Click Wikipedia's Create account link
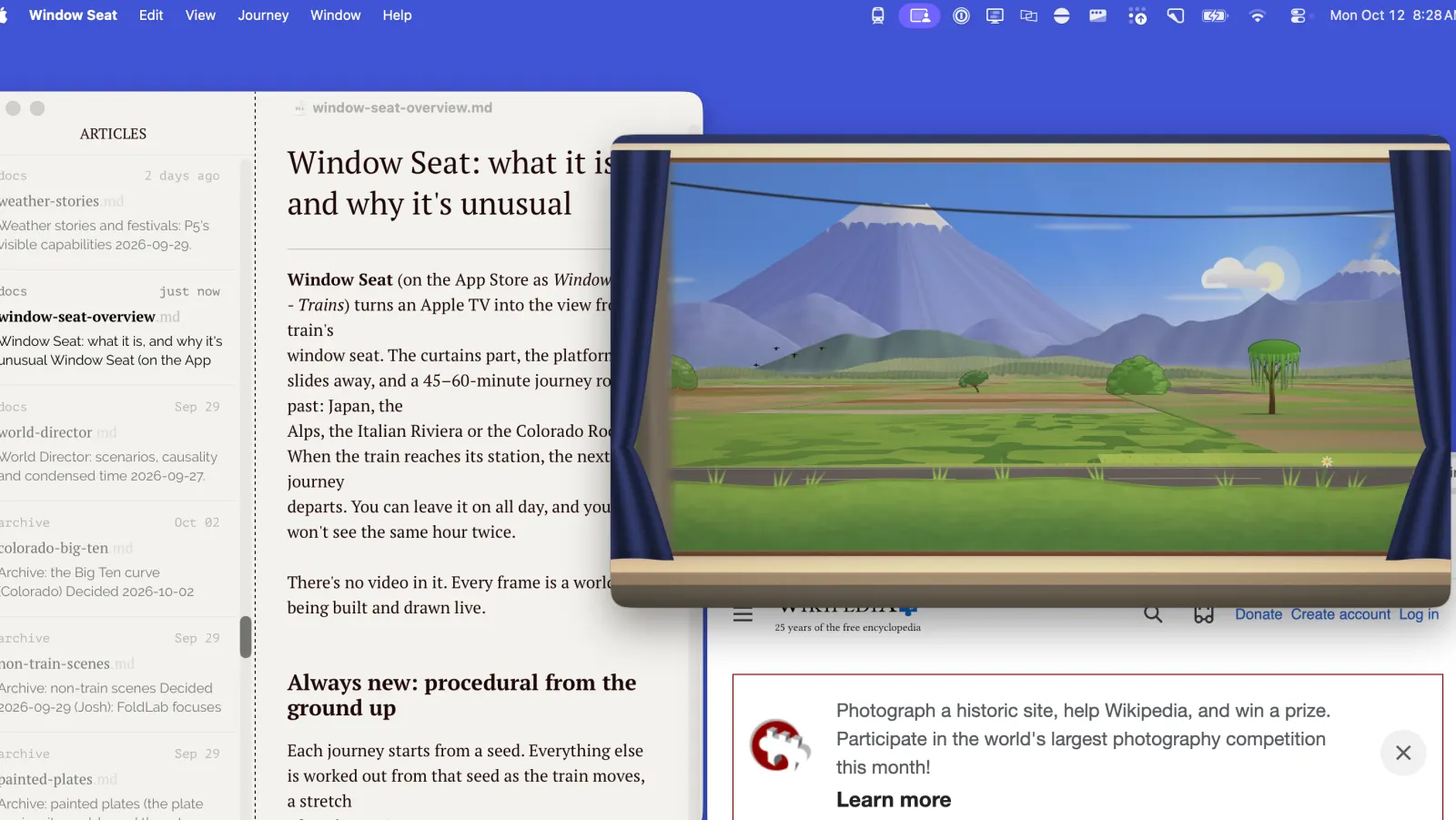Image resolution: width=1456 pixels, height=820 pixels. coord(1340,614)
